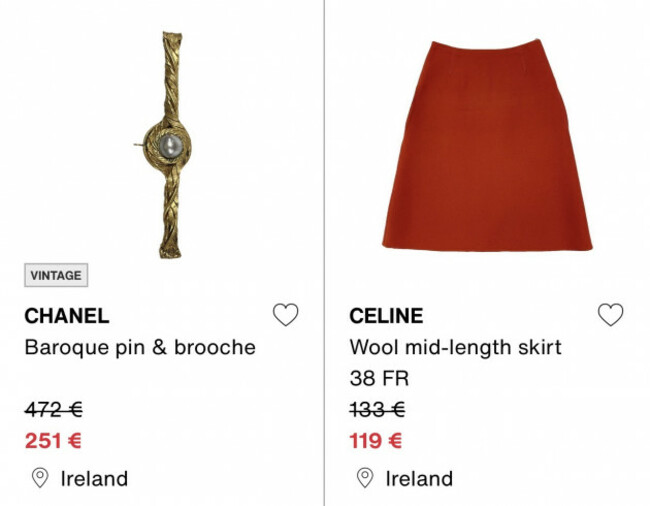The image size is (650, 506).
Task: Click the crossed-out 133 € original price
Action: pos(377,410)
